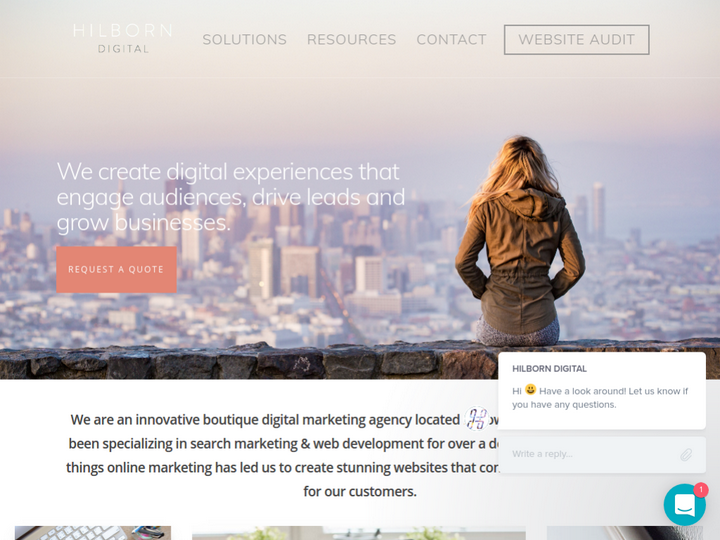
Task: Click the teal chat launcher icon
Action: pyautogui.click(x=684, y=504)
